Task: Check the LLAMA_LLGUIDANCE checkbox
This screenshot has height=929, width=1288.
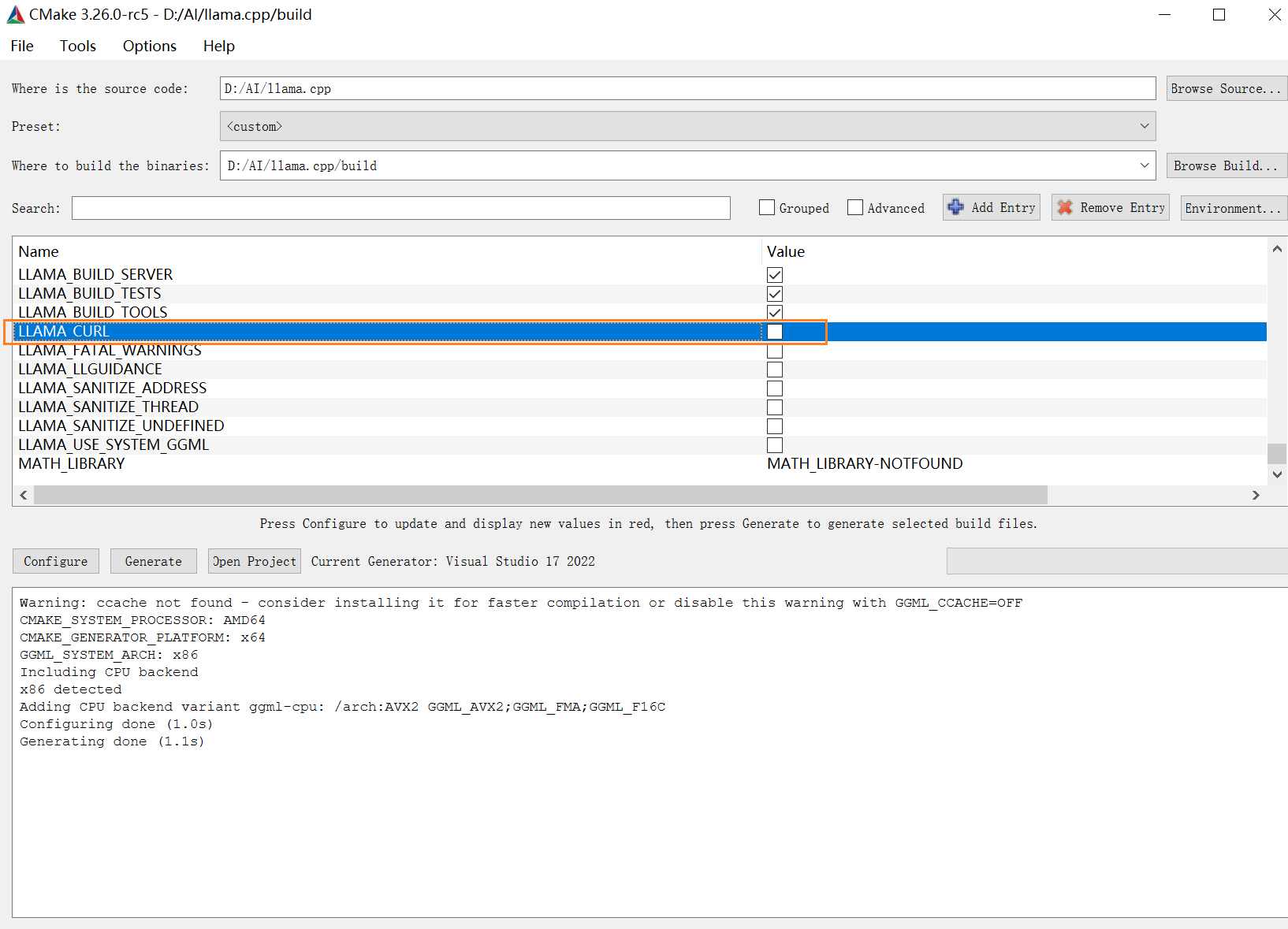Action: [775, 370]
